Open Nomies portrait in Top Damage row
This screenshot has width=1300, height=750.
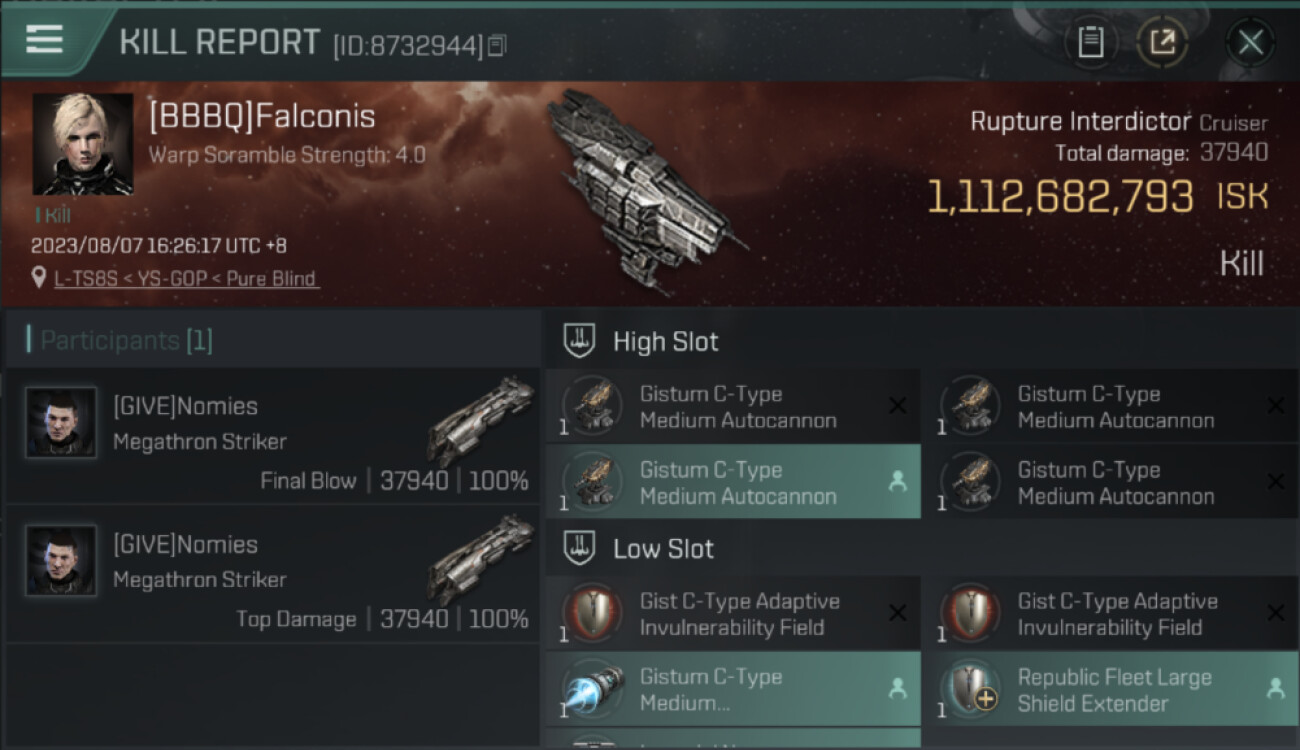click(61, 561)
